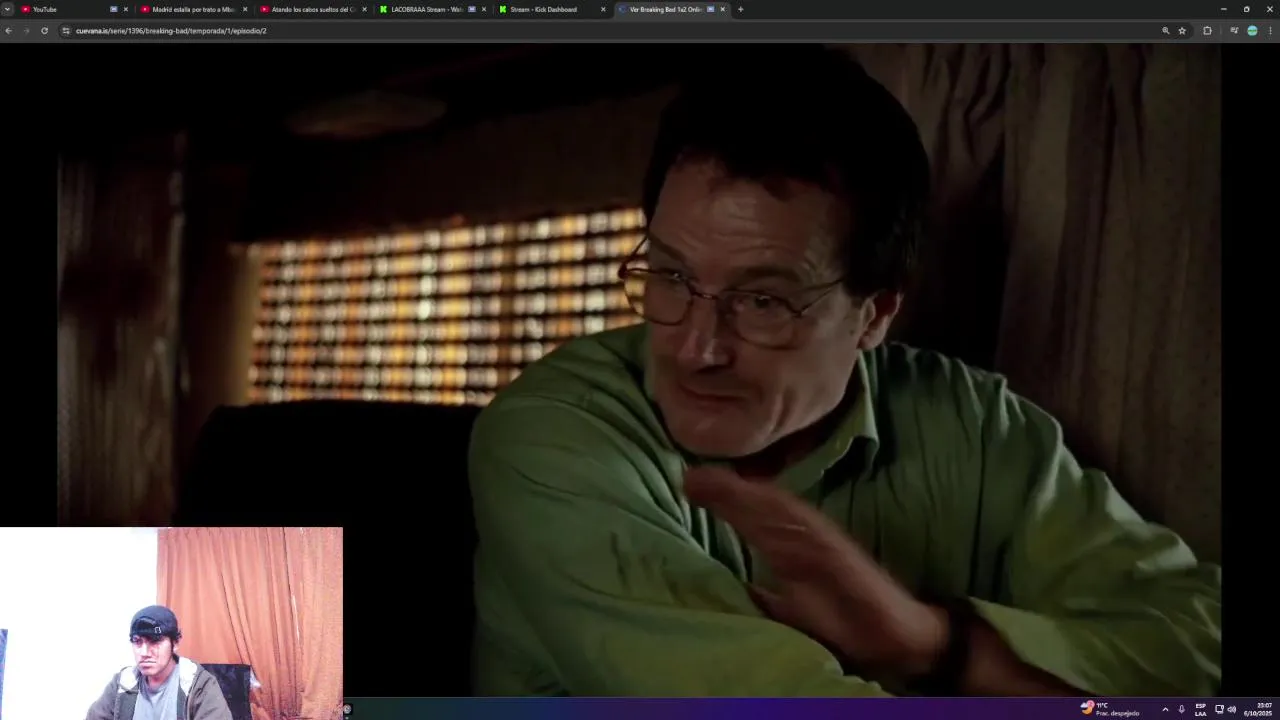Open the browser profile avatar
The height and width of the screenshot is (720, 1280).
pyautogui.click(x=1252, y=31)
